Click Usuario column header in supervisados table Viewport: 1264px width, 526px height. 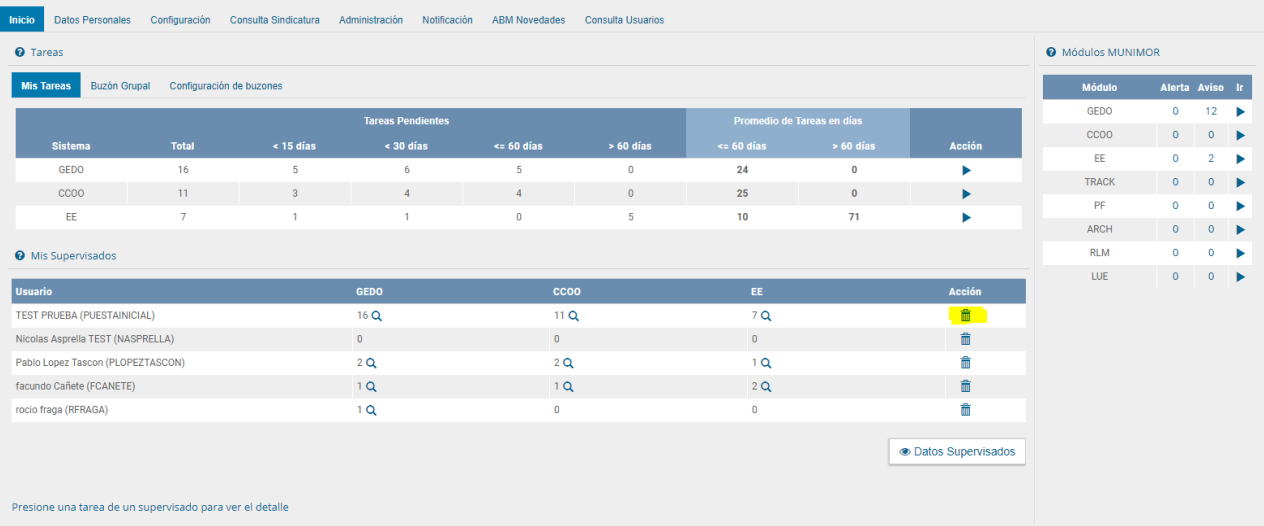click(x=34, y=292)
